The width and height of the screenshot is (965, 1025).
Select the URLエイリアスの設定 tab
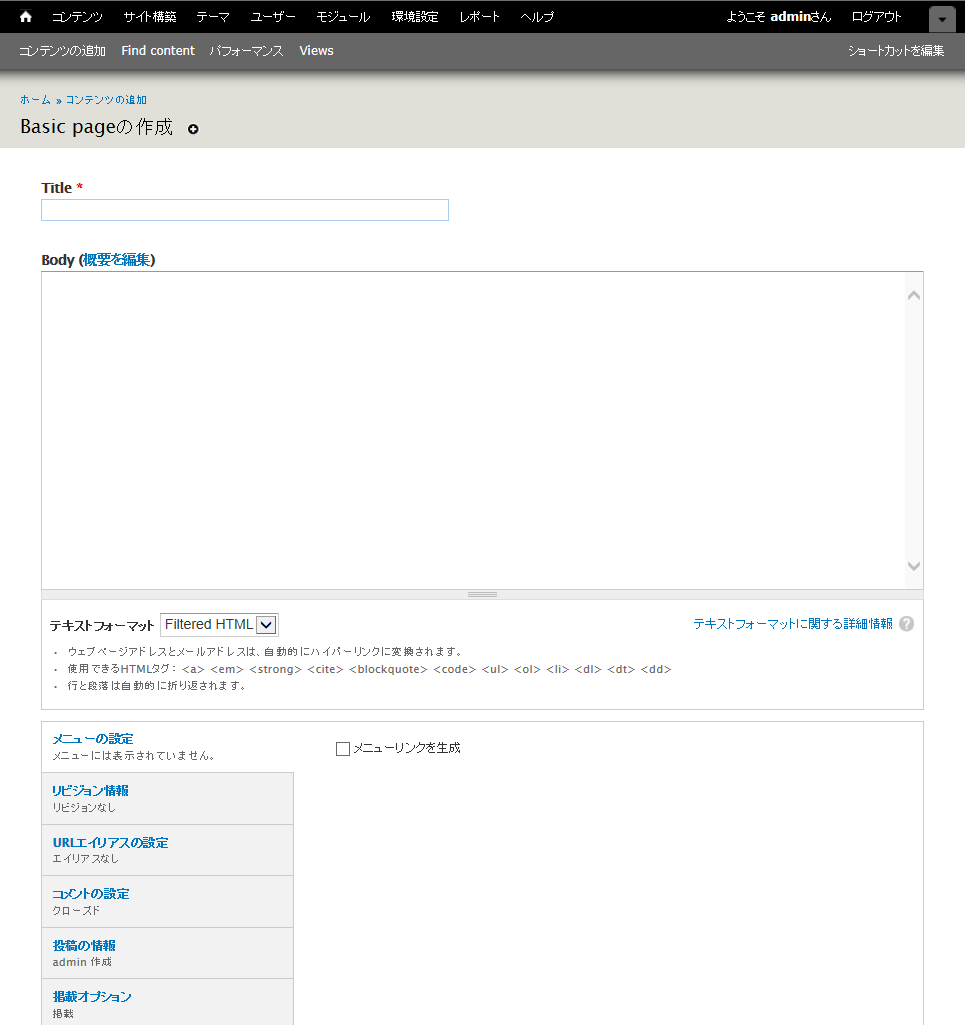(x=110, y=843)
